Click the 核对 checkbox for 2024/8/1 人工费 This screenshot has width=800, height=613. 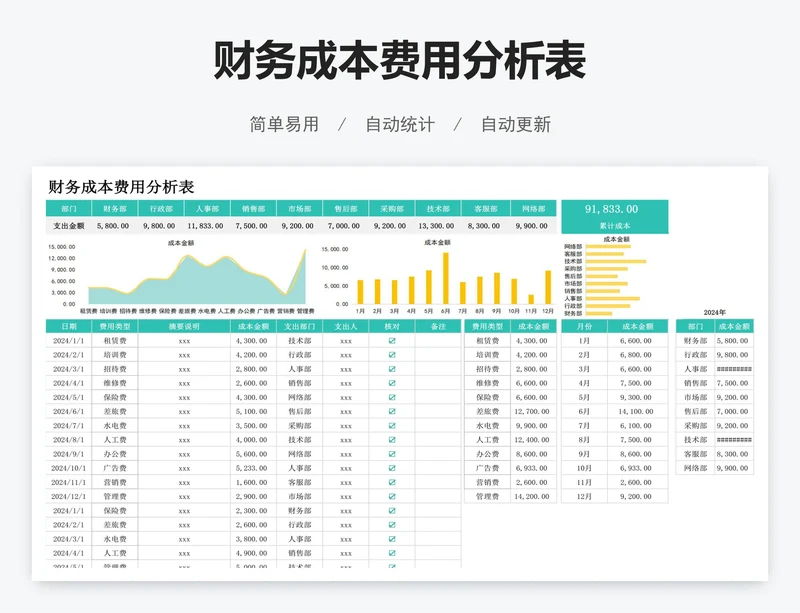(x=392, y=439)
